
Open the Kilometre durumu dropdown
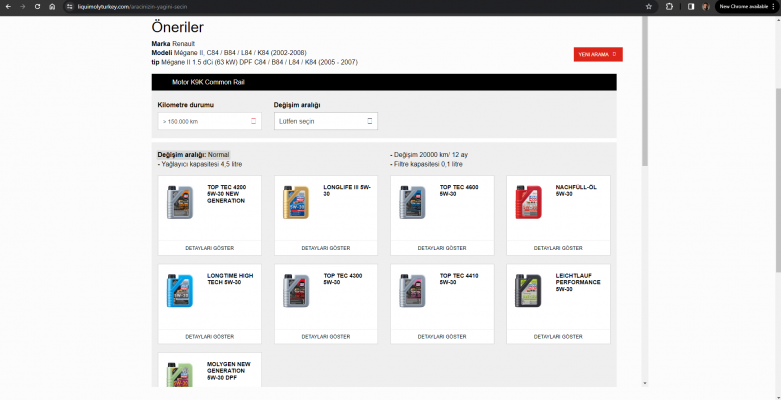point(209,121)
